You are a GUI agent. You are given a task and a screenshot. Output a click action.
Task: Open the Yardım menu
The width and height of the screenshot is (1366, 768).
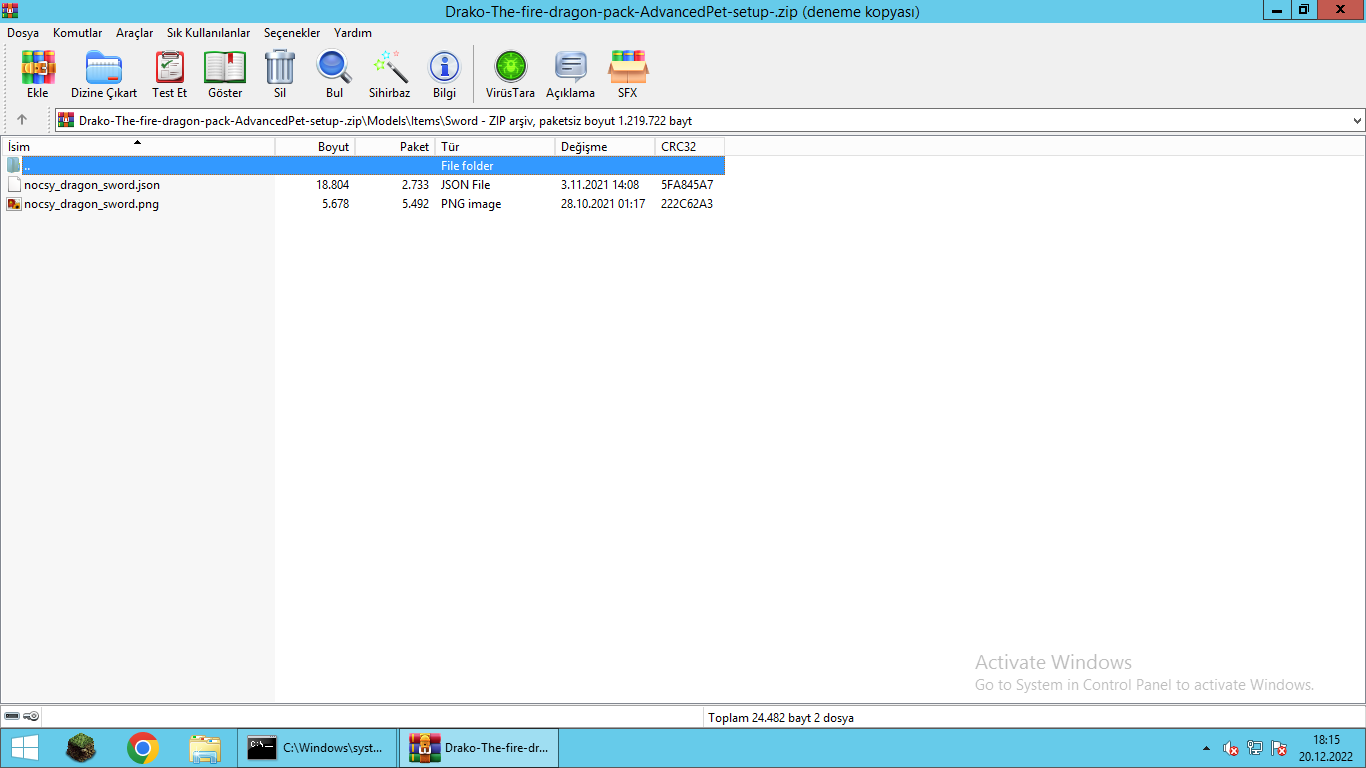[x=353, y=33]
